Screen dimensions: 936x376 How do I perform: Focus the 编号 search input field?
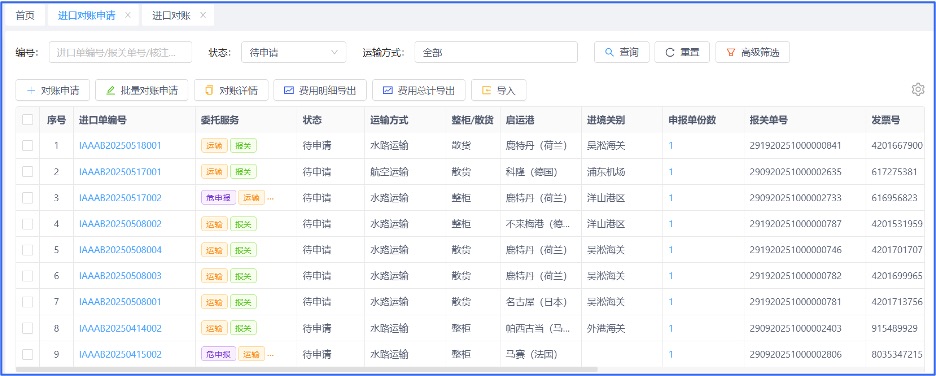(120, 52)
